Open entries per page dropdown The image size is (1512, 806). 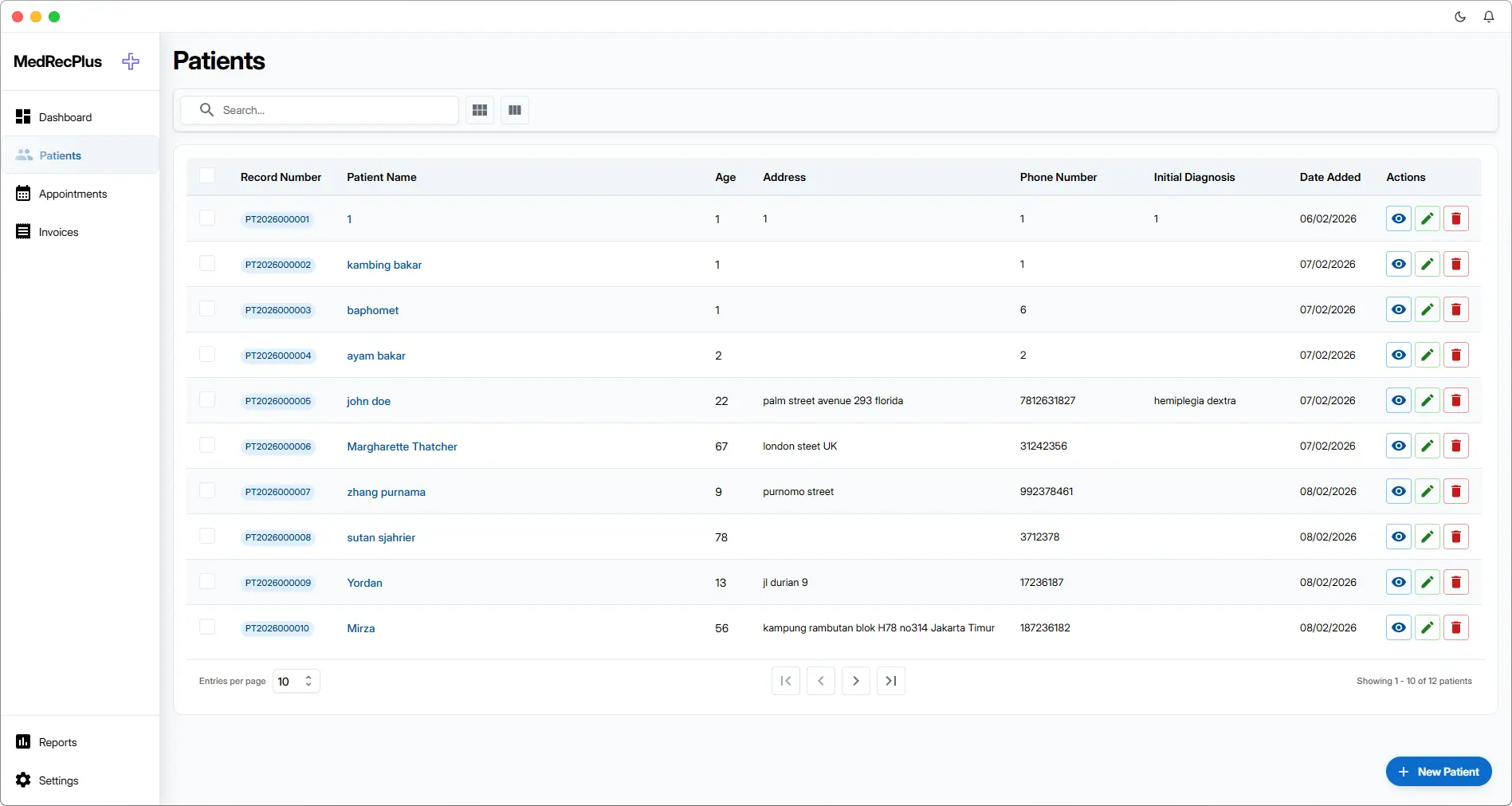[297, 681]
